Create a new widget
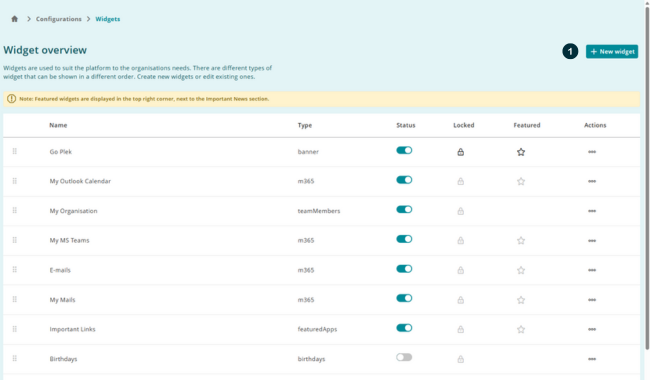This screenshot has height=380, width=650. tap(612, 51)
